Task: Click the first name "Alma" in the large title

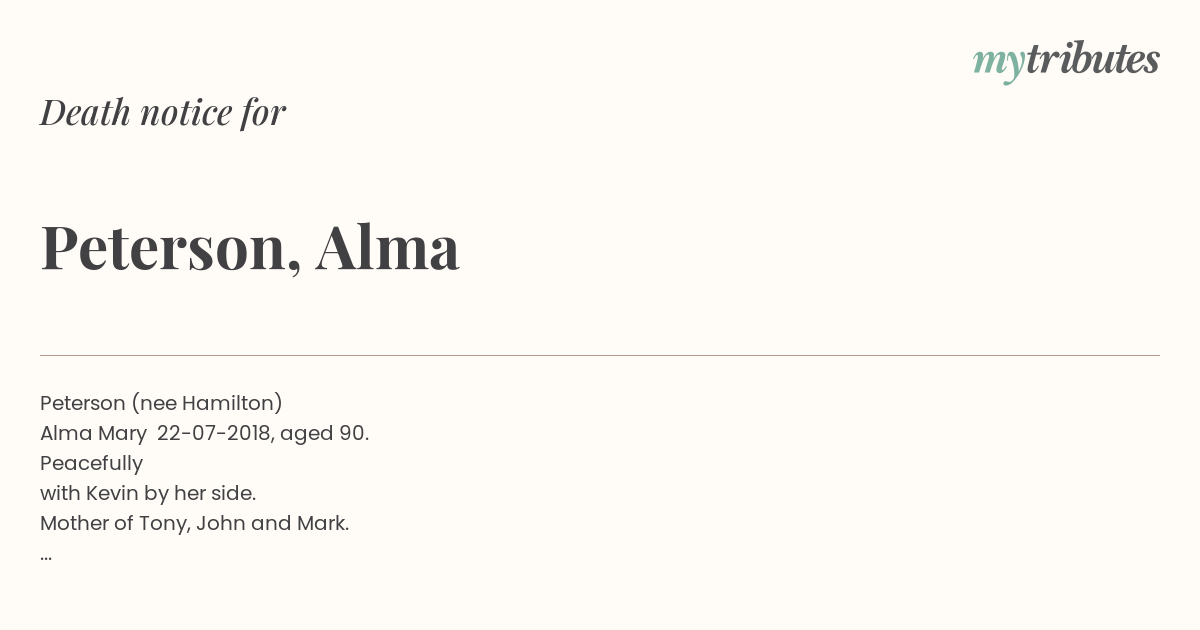Action: coord(388,246)
